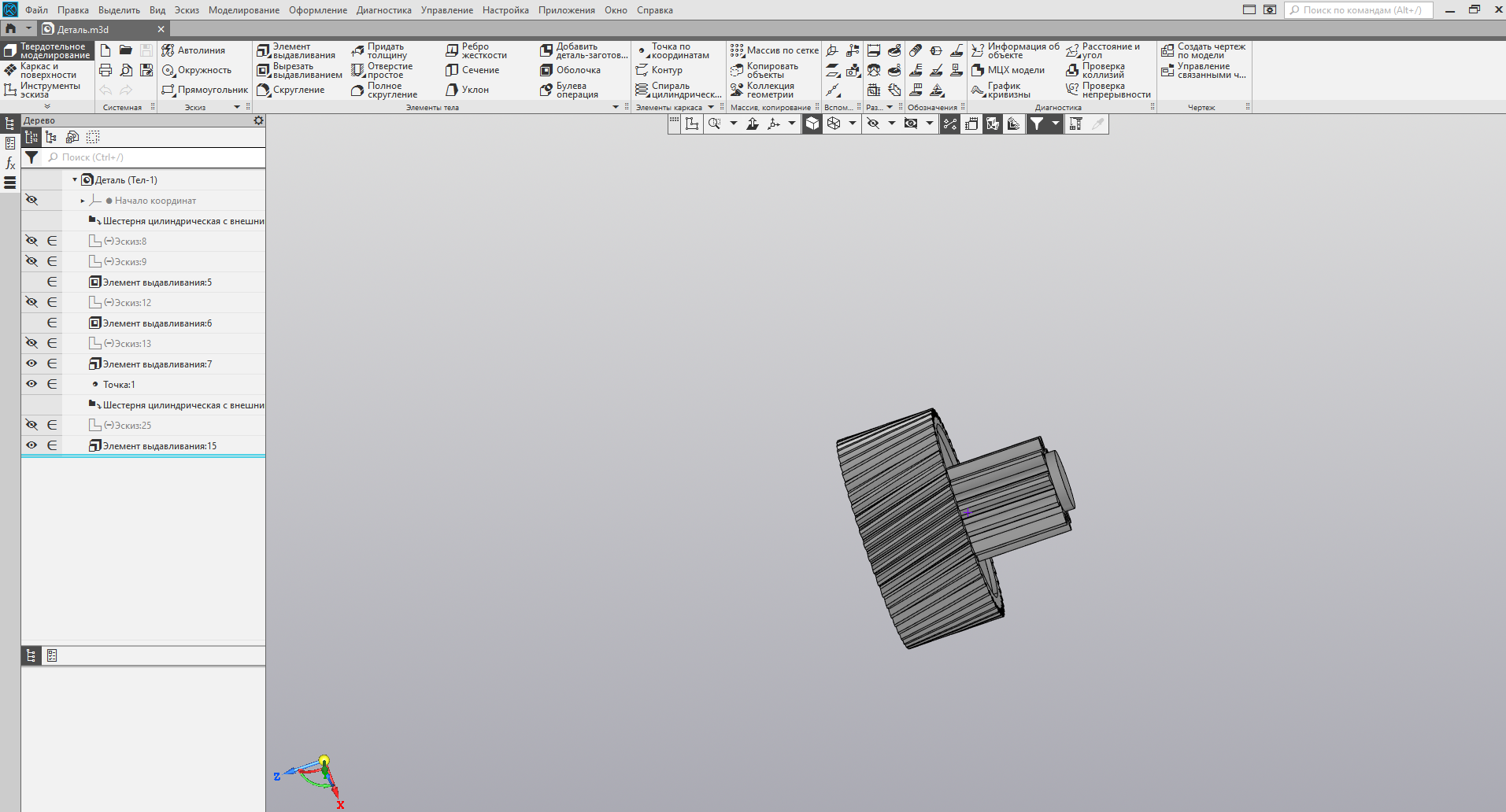Choose the Отверстие простое hole tool
The width and height of the screenshot is (1506, 812).
coord(383,71)
